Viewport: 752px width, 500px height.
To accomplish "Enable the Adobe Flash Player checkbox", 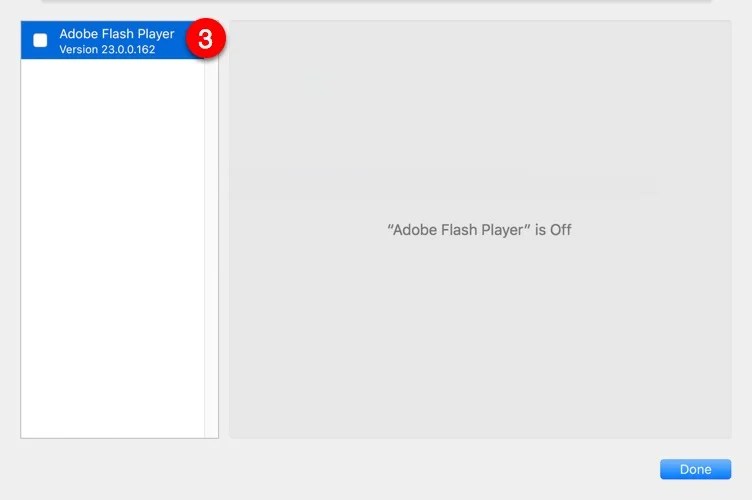I will coord(40,40).
